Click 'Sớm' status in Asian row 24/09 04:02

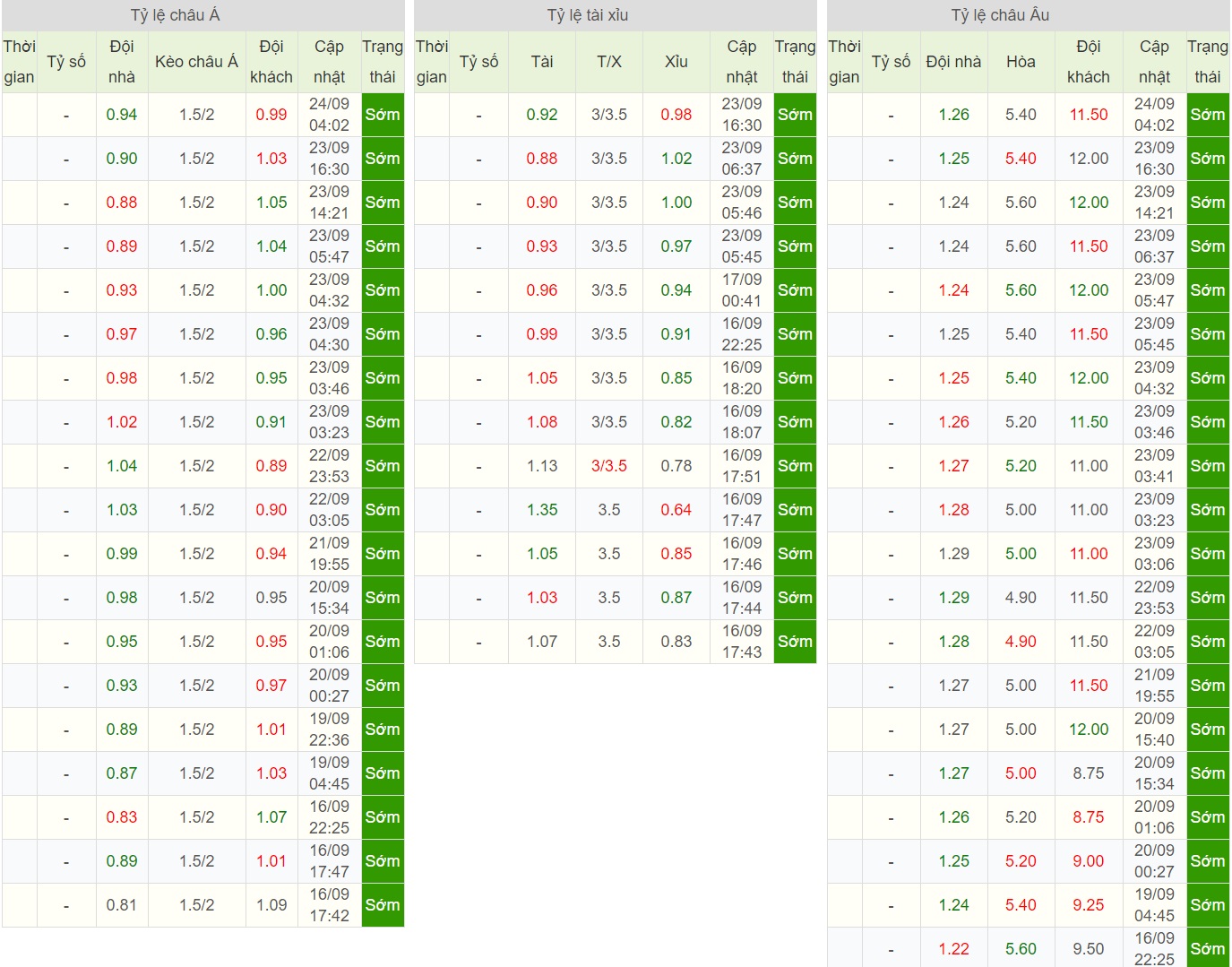coord(383,115)
